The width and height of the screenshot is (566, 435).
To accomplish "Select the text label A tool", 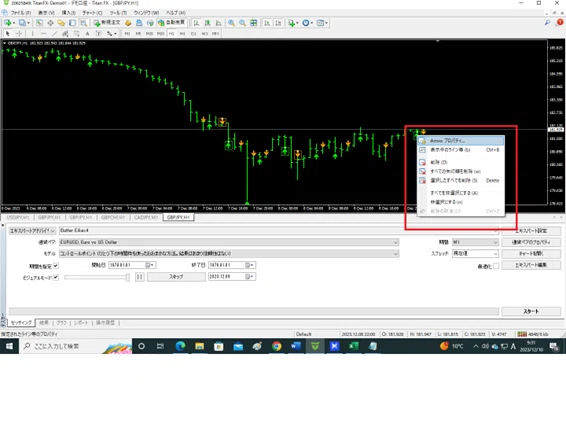I will pyautogui.click(x=87, y=34).
